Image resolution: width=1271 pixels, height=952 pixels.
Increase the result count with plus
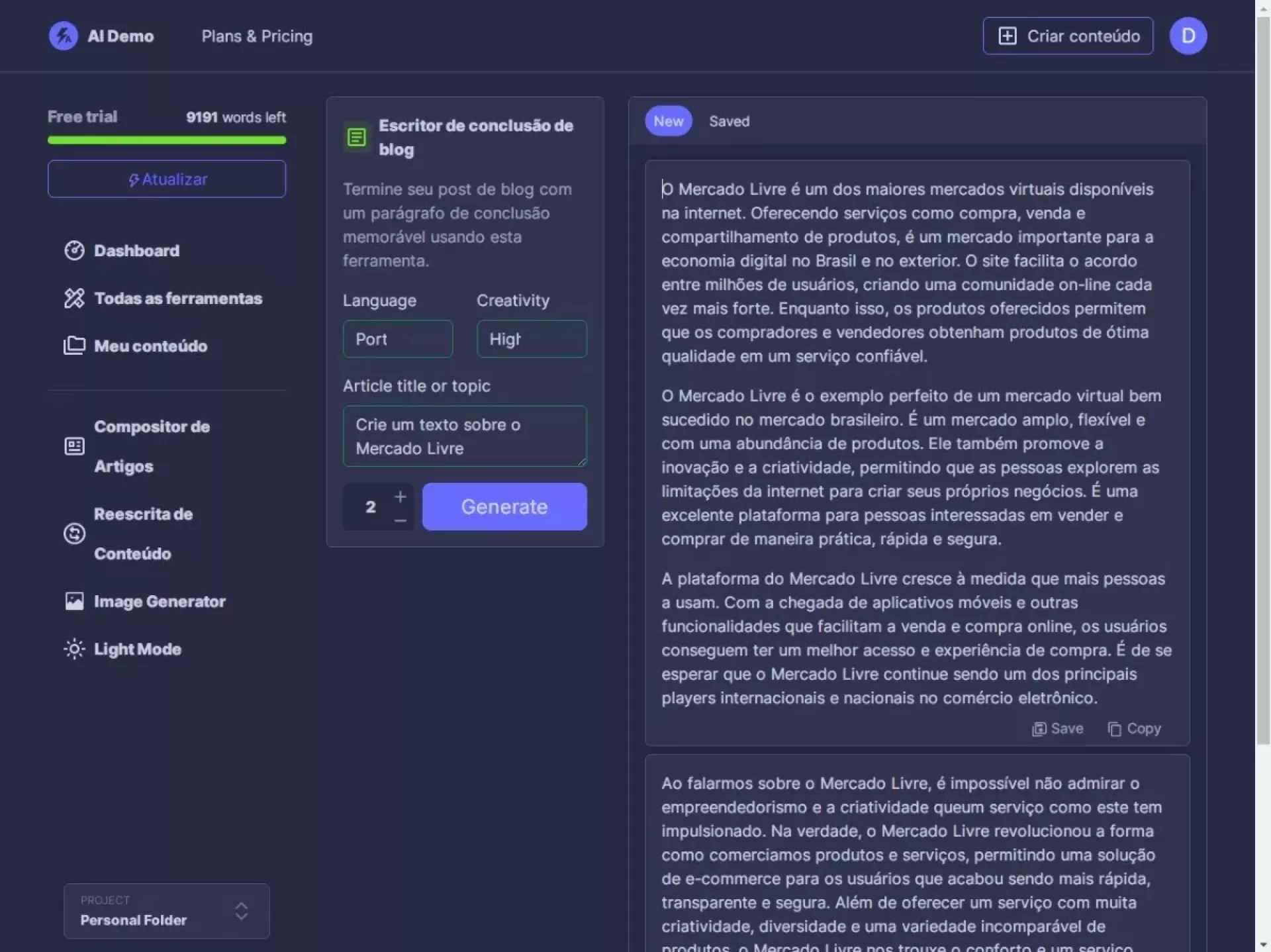point(400,497)
